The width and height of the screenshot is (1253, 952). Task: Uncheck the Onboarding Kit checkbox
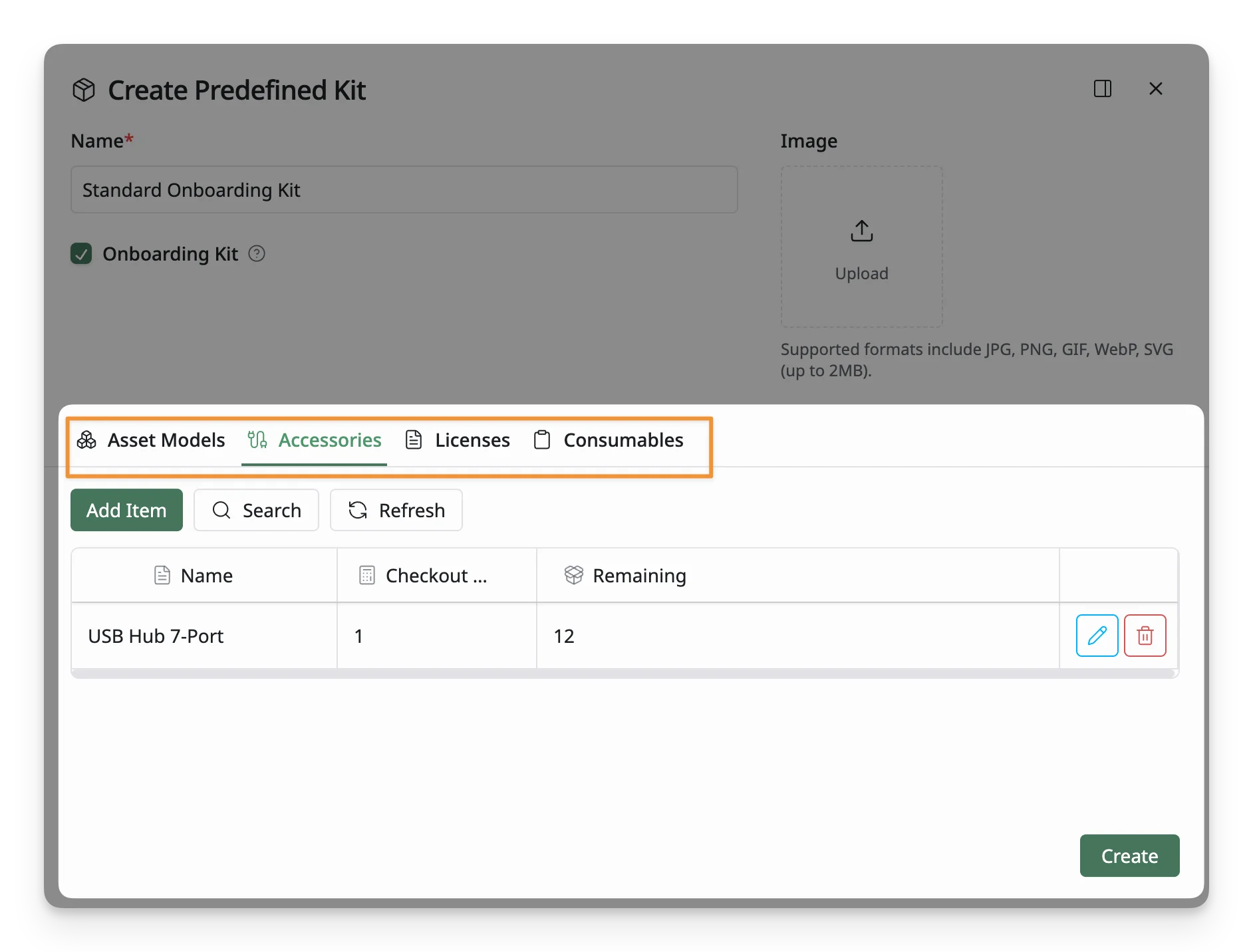[81, 253]
